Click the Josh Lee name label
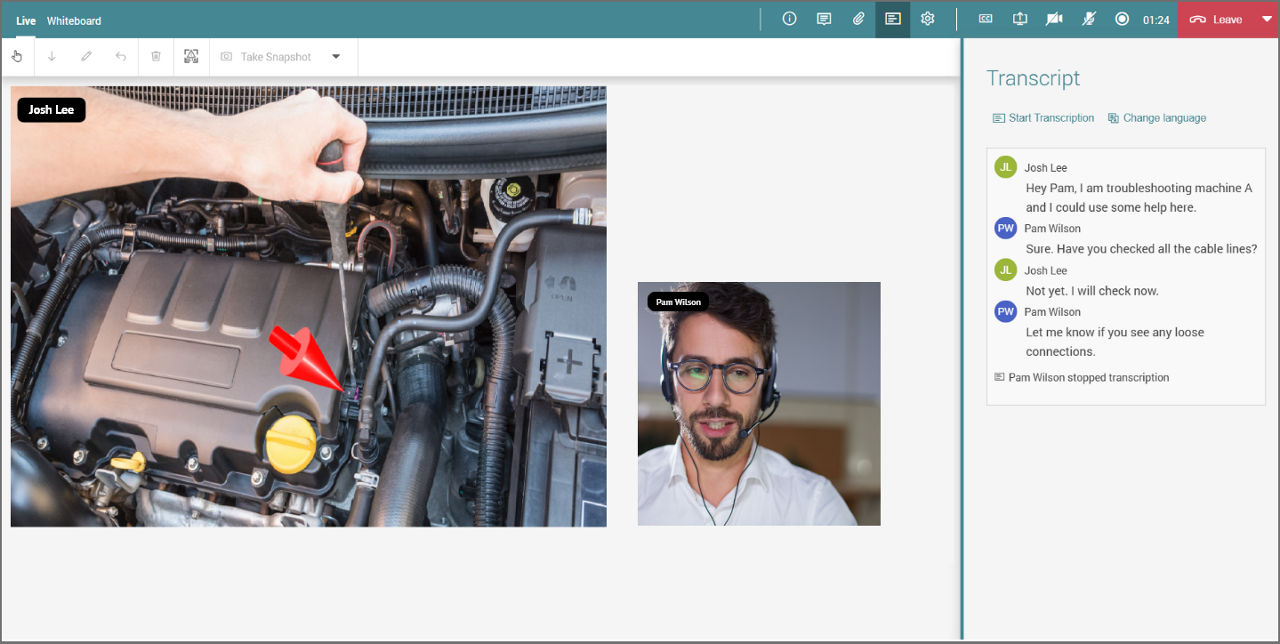1280x644 pixels. tap(51, 110)
